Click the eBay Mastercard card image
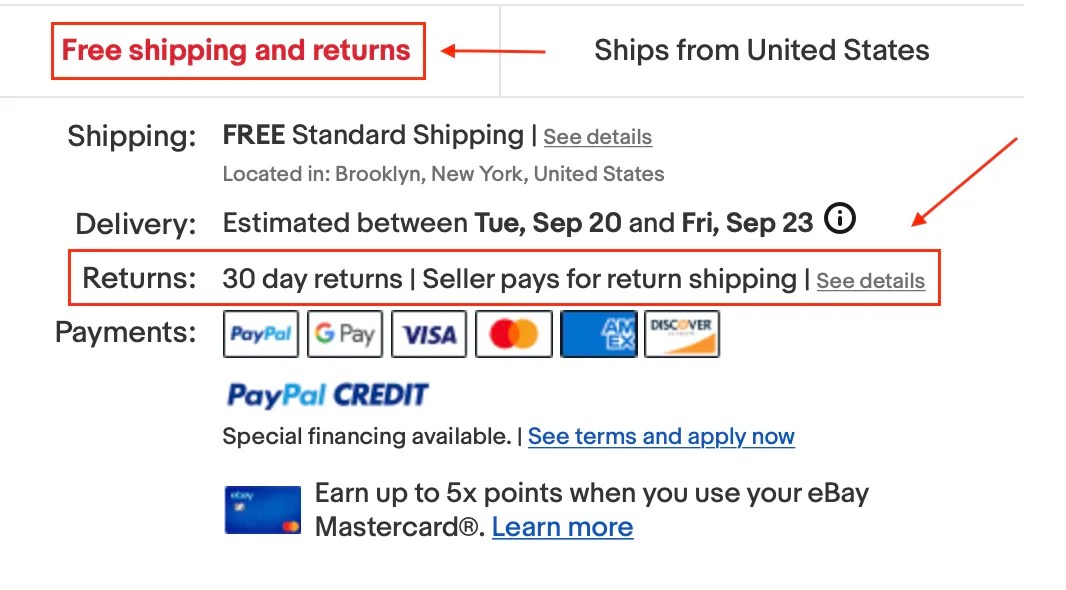The image size is (1066, 590). [262, 510]
